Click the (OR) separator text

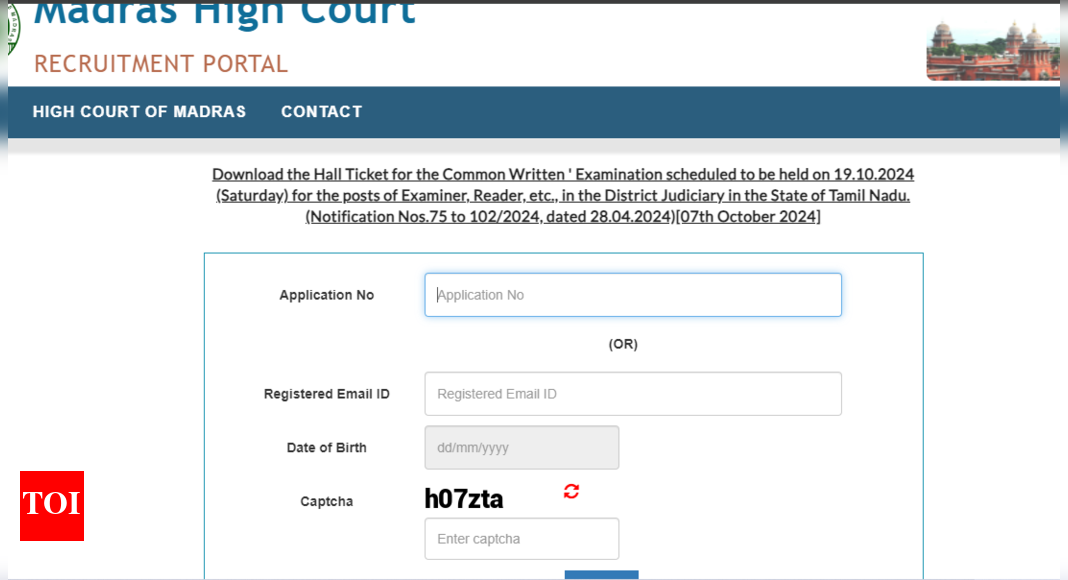[x=622, y=343]
